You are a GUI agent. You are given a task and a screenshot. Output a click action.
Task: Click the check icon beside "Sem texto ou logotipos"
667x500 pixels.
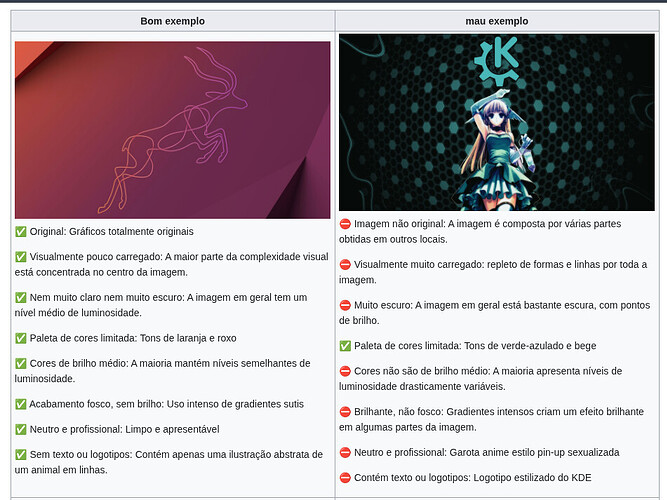(20, 454)
